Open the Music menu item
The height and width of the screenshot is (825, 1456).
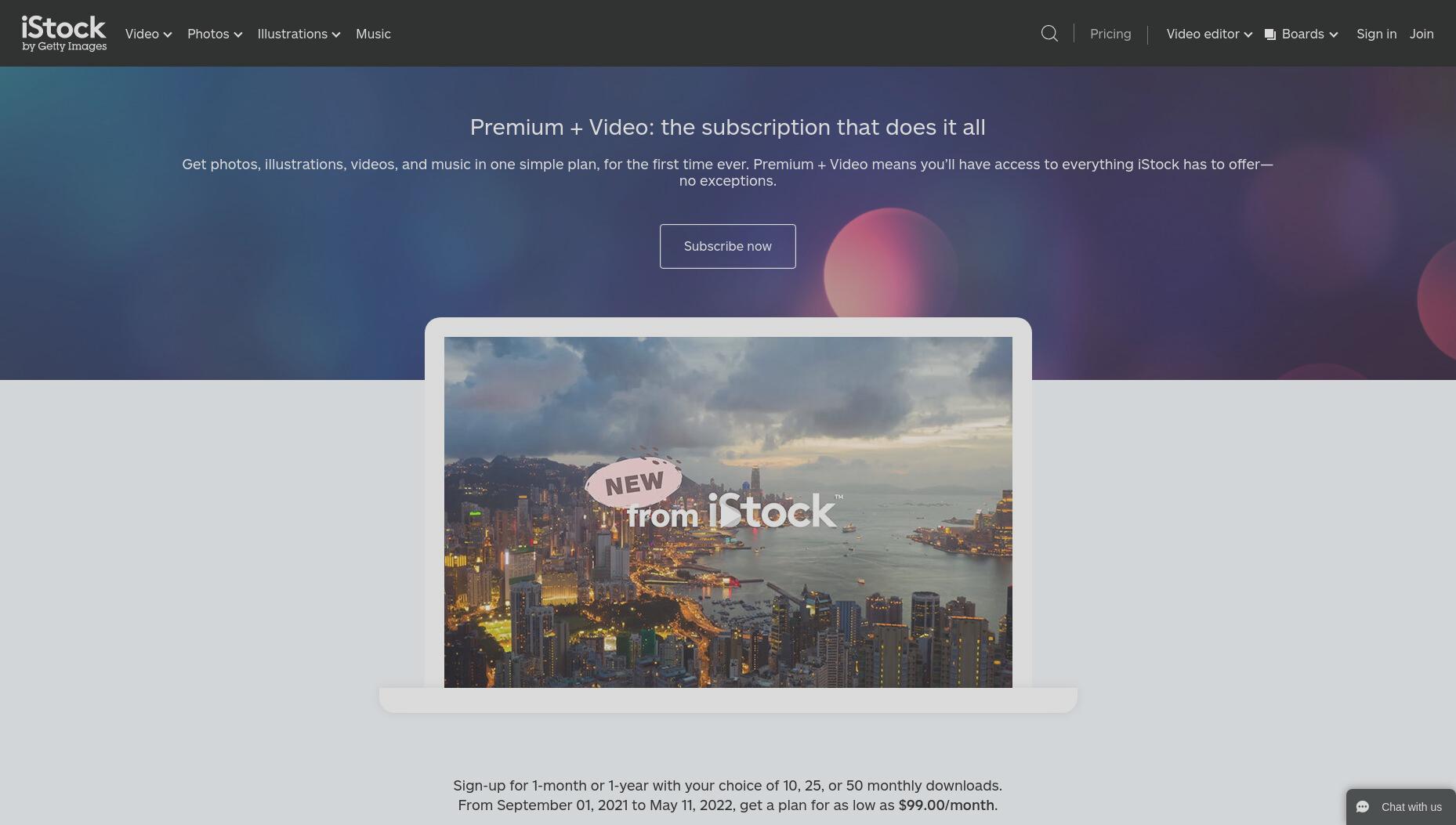pos(373,34)
